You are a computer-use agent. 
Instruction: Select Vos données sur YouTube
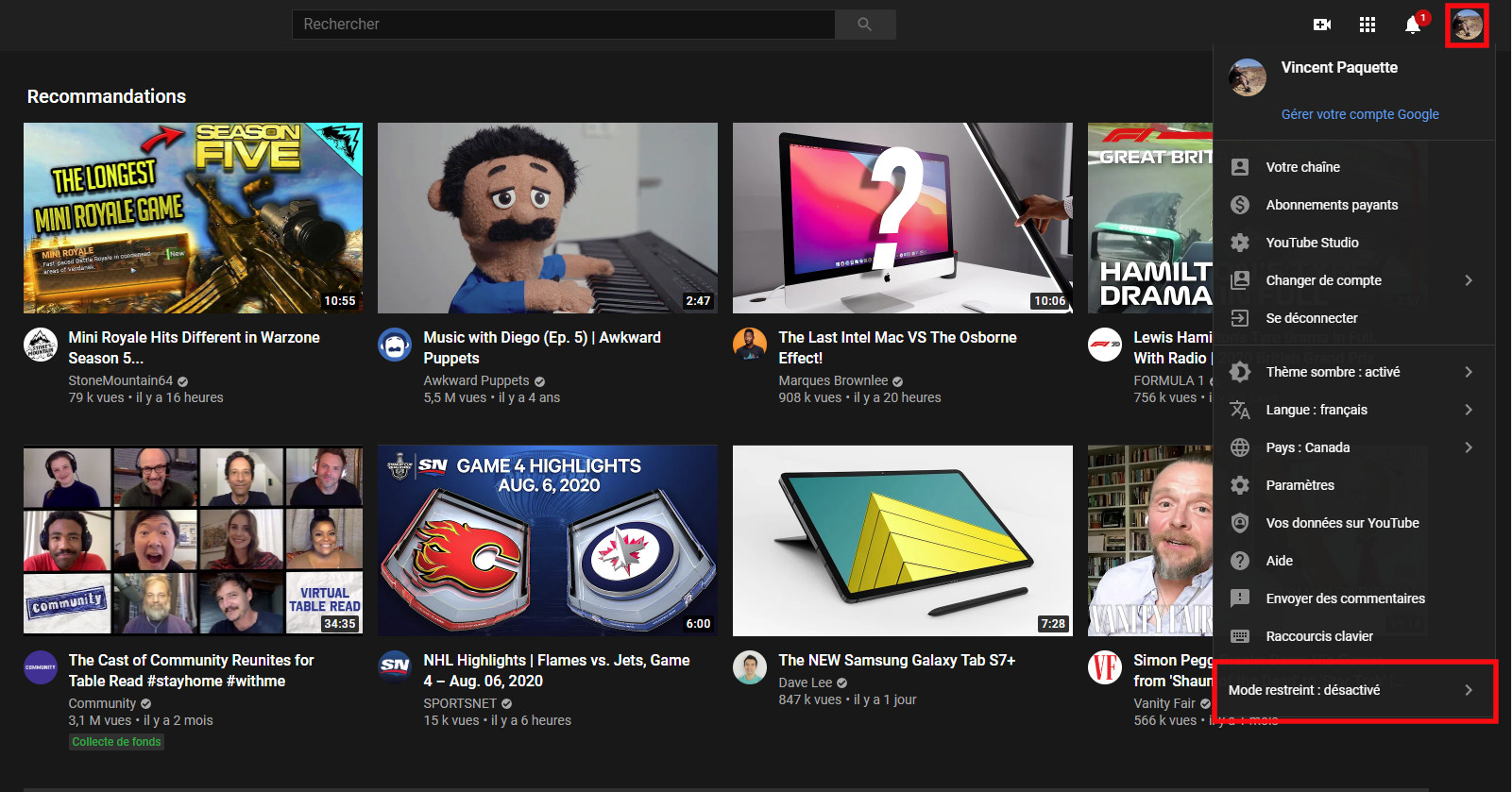click(x=1354, y=523)
